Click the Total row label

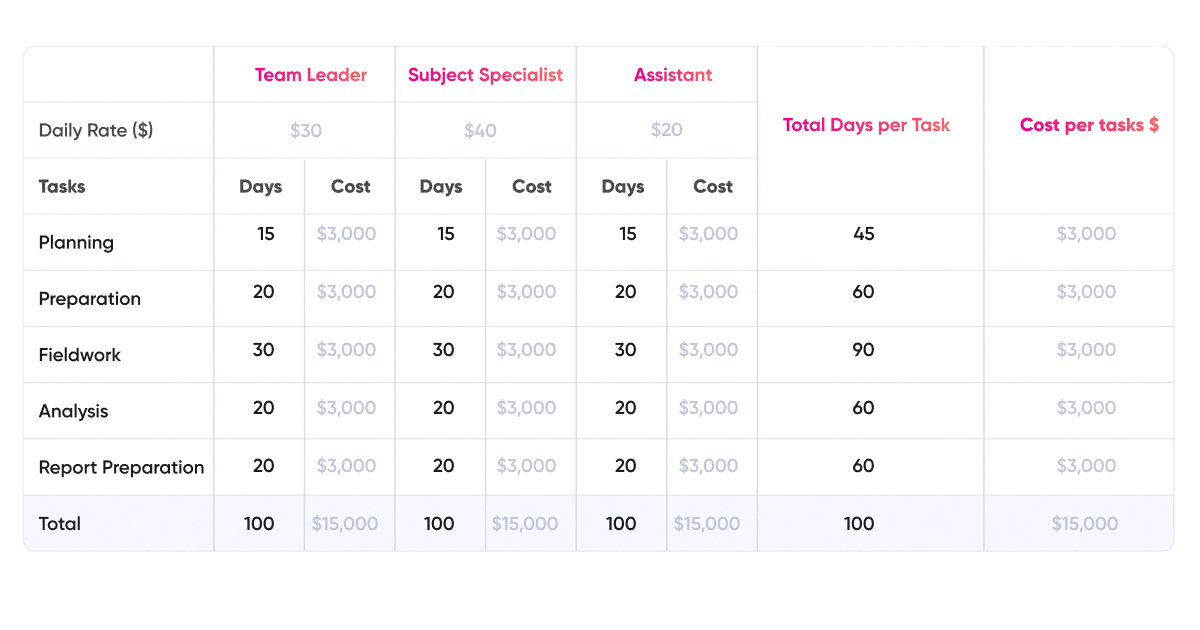[x=60, y=523]
